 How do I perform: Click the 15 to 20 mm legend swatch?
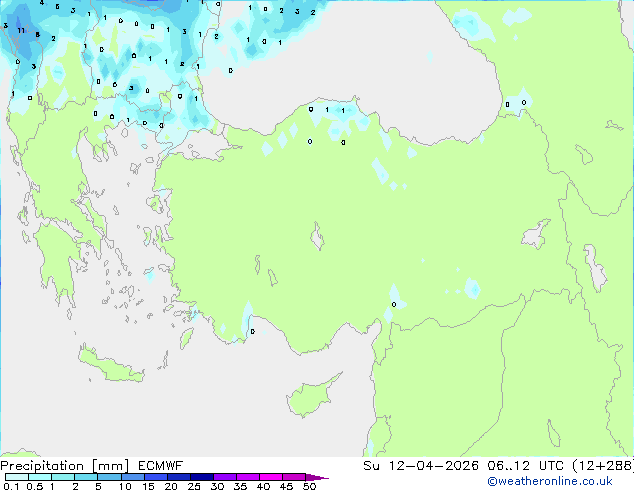(x=155, y=477)
